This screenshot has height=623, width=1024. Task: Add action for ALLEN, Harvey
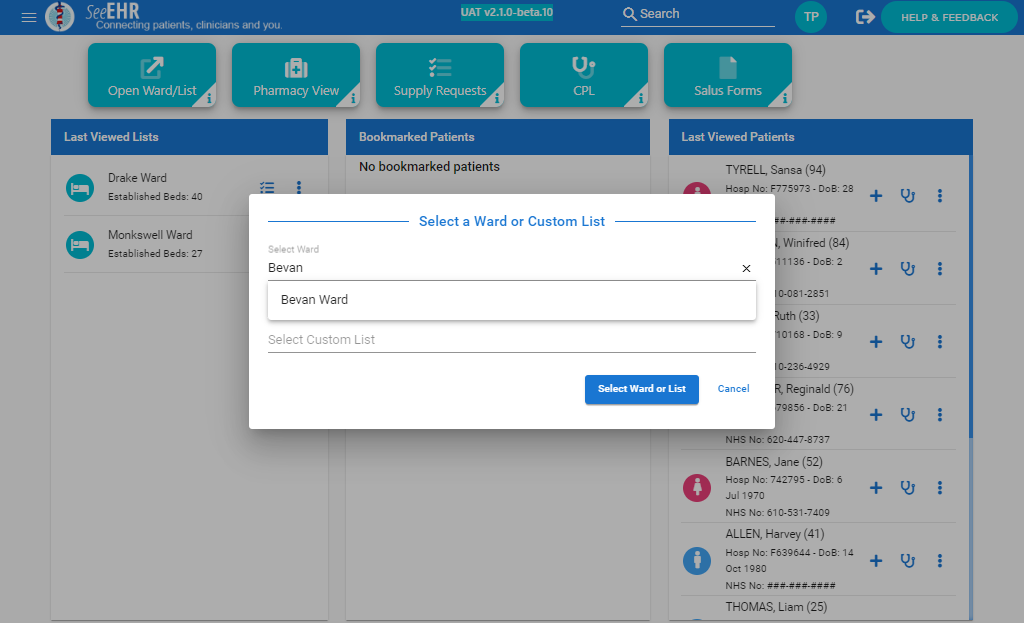(x=876, y=561)
